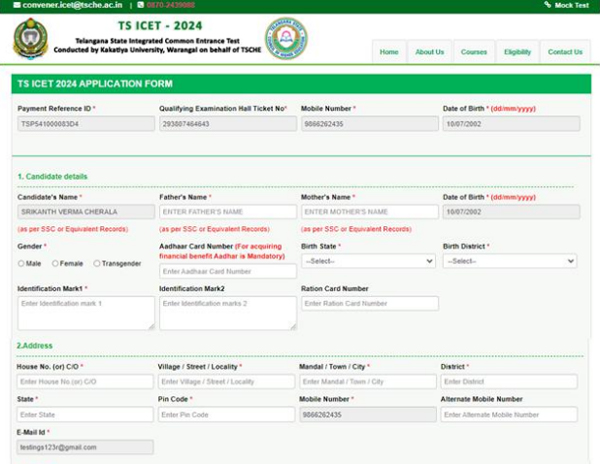The height and width of the screenshot is (464, 600).
Task: Open the Home nav tab
Action: point(389,52)
